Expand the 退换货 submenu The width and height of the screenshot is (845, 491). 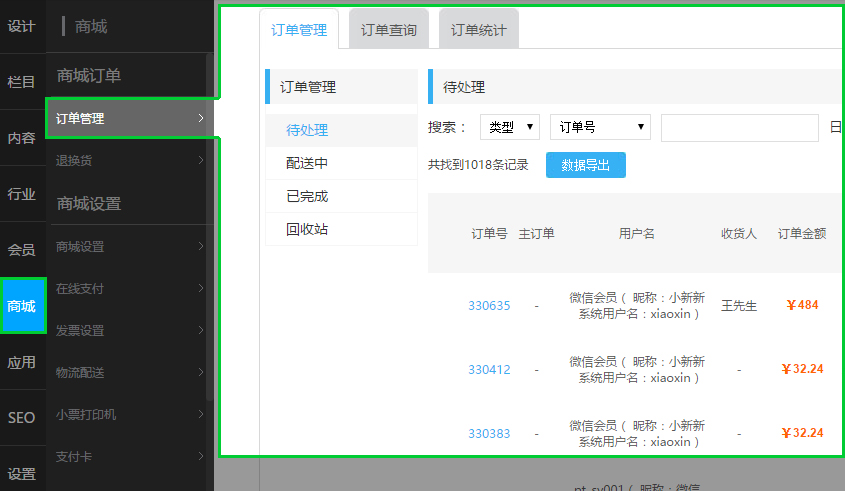pos(201,160)
